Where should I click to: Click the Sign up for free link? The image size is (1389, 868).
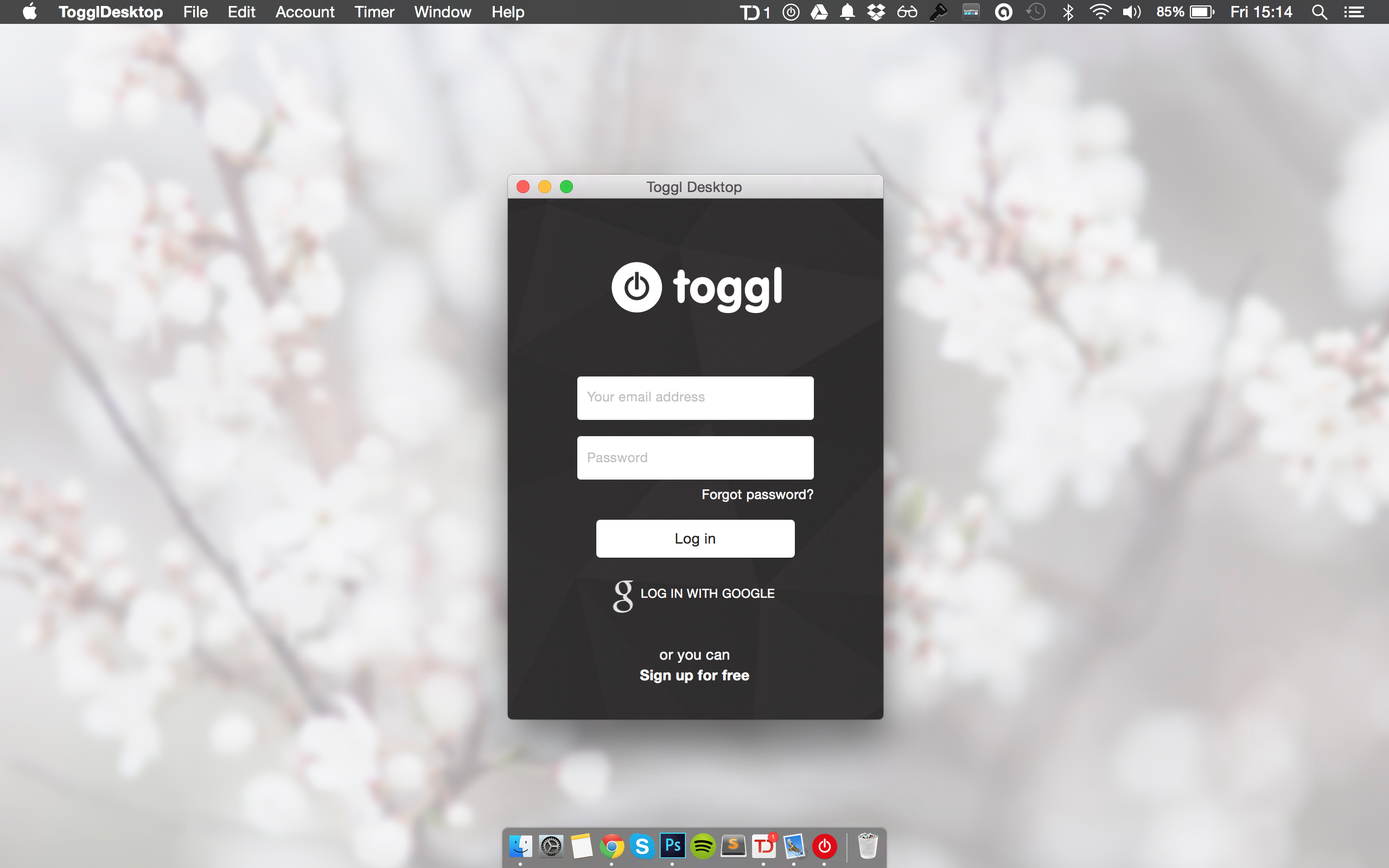coord(694,674)
